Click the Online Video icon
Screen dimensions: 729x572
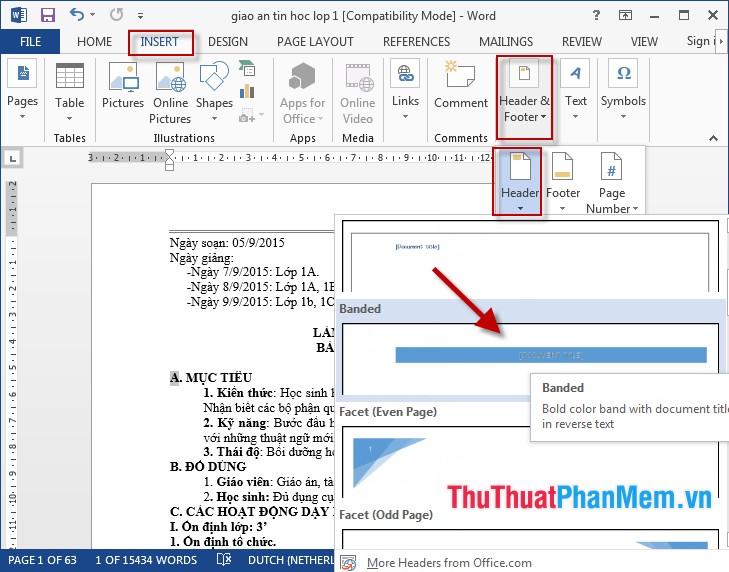coord(359,77)
